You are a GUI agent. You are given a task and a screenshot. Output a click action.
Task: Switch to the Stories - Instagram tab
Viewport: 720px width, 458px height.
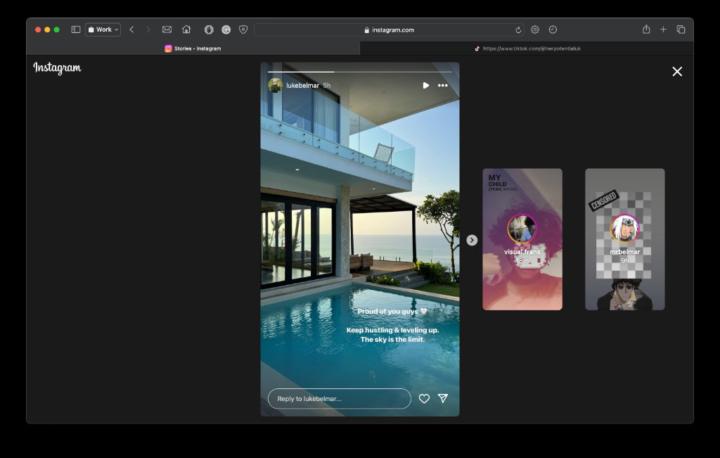pos(193,48)
